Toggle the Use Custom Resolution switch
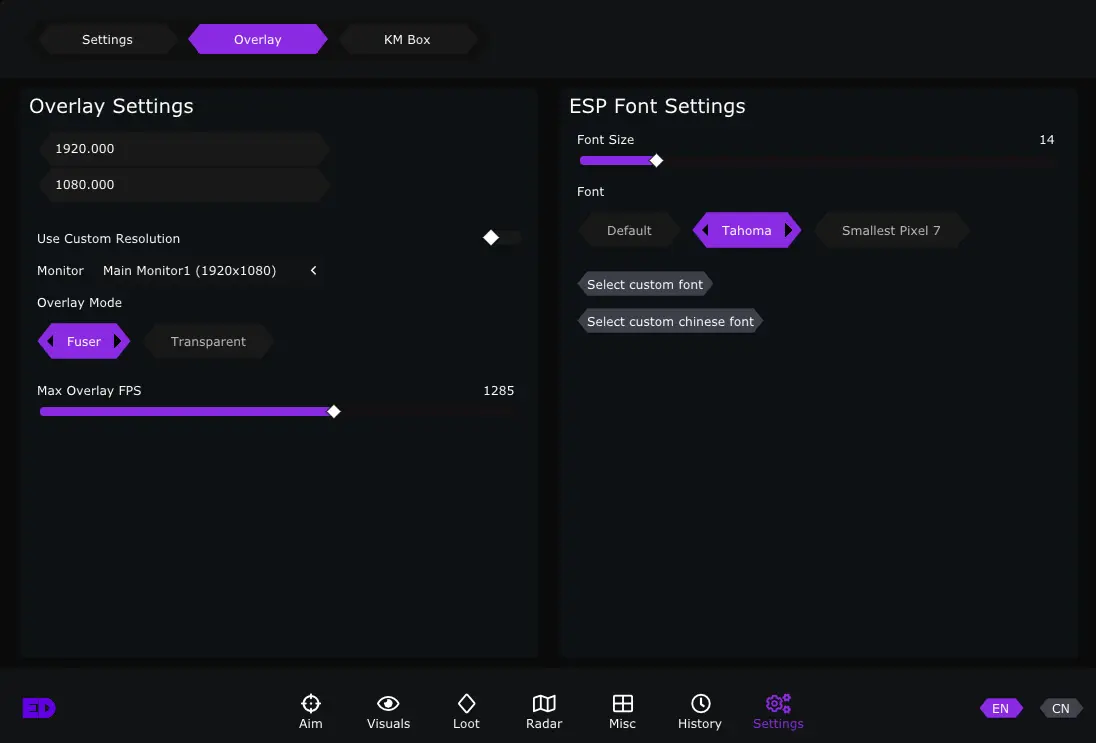Viewport: 1096px width, 743px height. coord(501,238)
